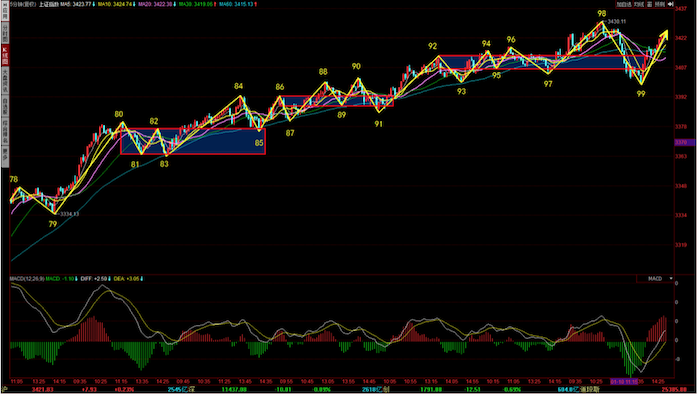
Task: Switch to the 分时图 sidebar tab
Action: 5,32
